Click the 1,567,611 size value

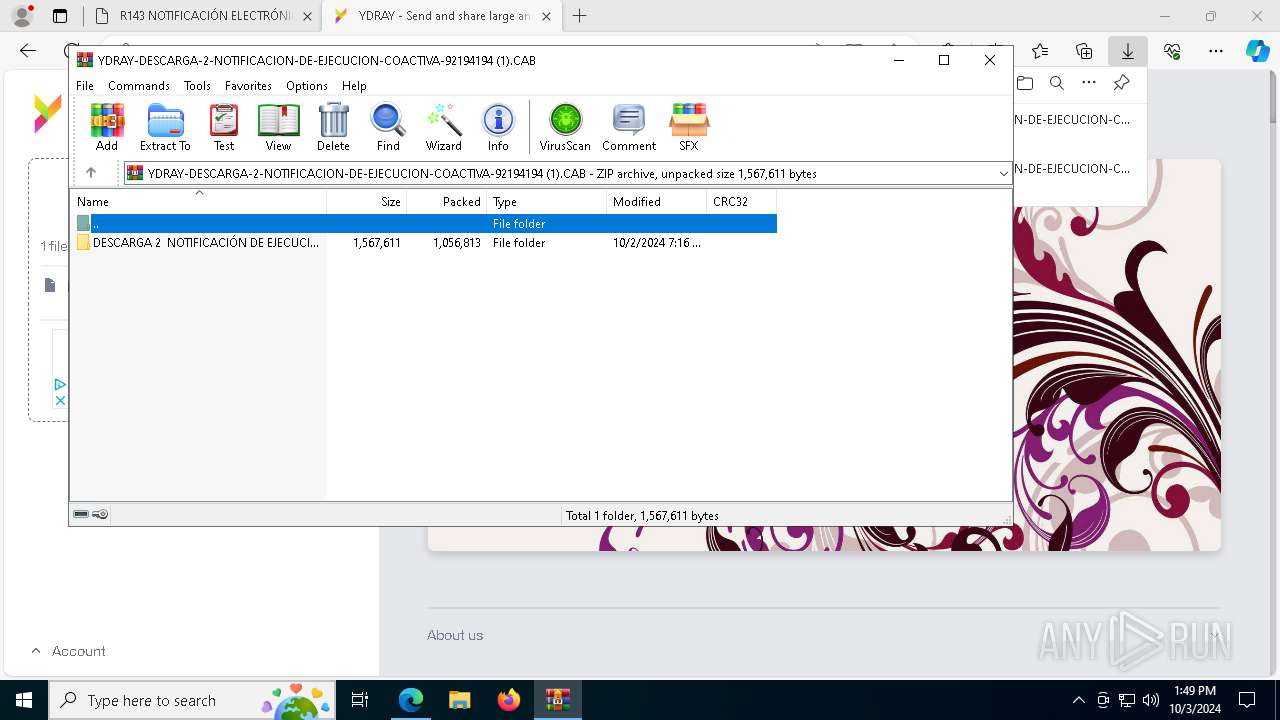(377, 243)
